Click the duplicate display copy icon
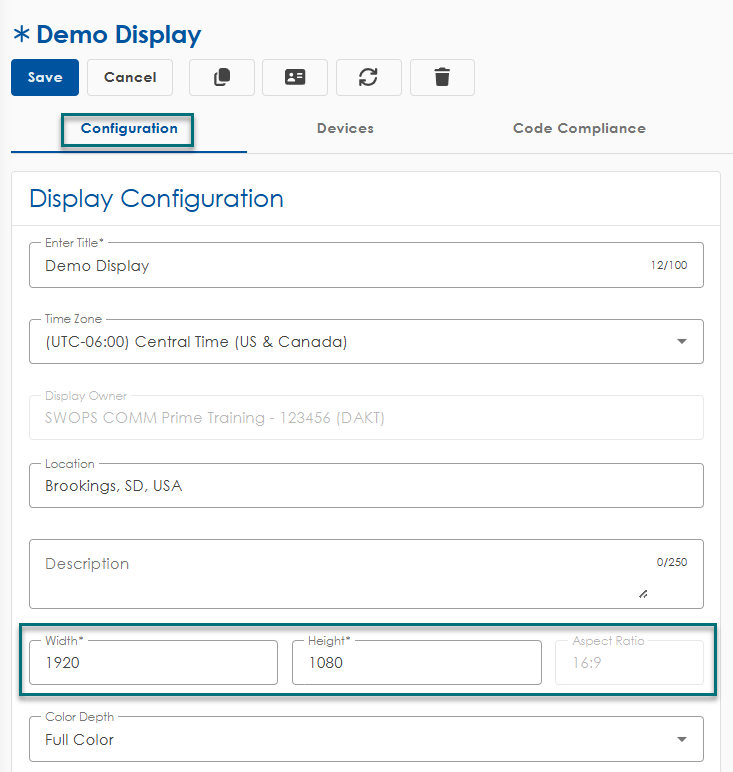This screenshot has width=733, height=772. point(222,77)
